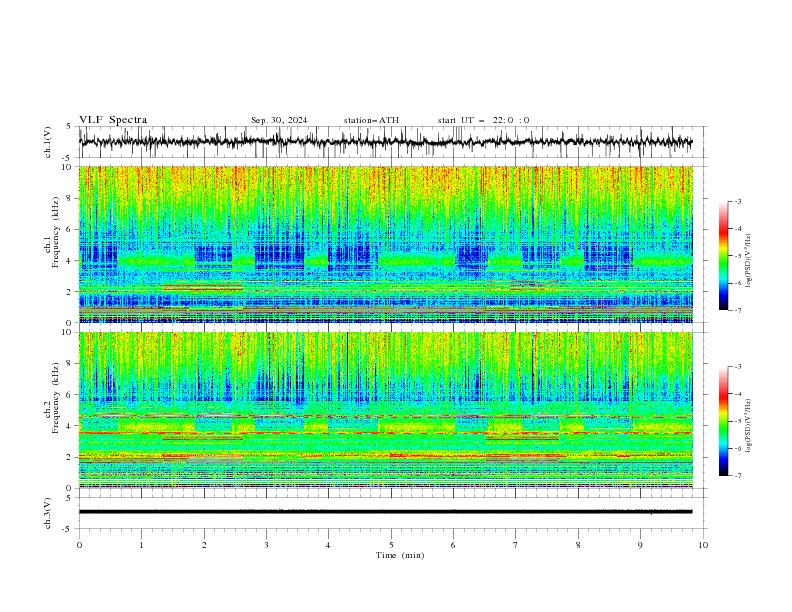
Task: Click the ch.1 frequency tick label "2"
Action: point(71,292)
